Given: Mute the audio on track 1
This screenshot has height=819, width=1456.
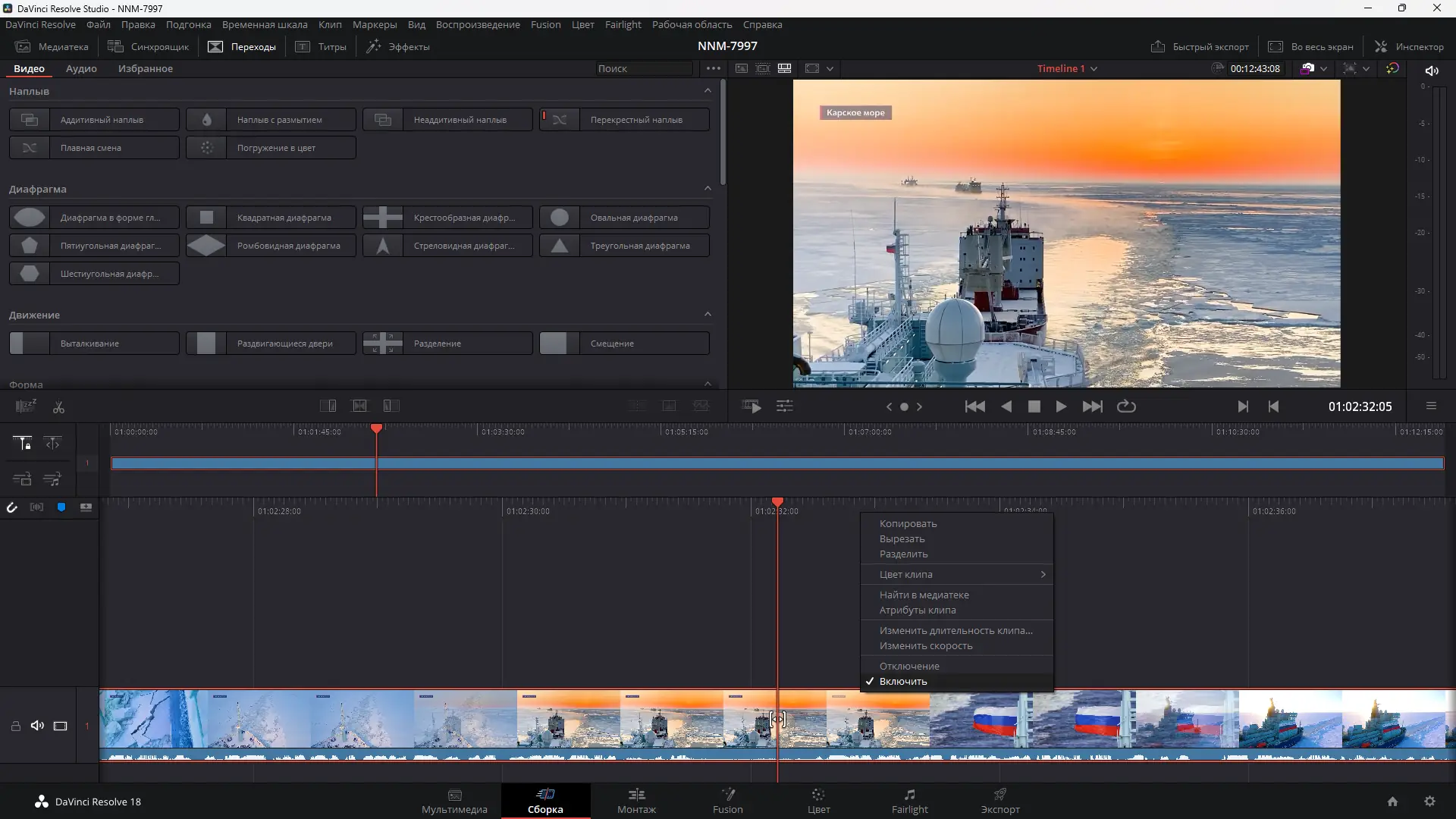Looking at the screenshot, I should 37,726.
